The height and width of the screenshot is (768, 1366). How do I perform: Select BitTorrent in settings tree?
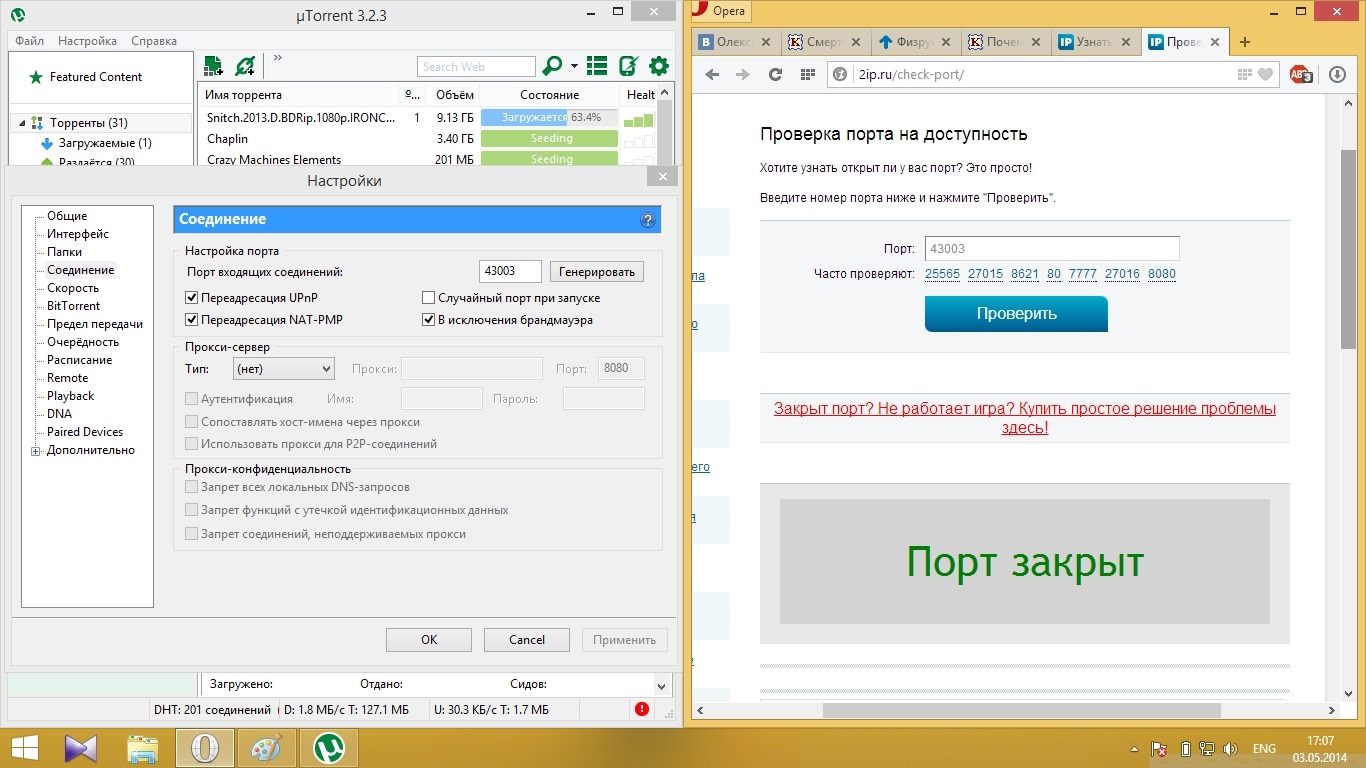point(74,306)
